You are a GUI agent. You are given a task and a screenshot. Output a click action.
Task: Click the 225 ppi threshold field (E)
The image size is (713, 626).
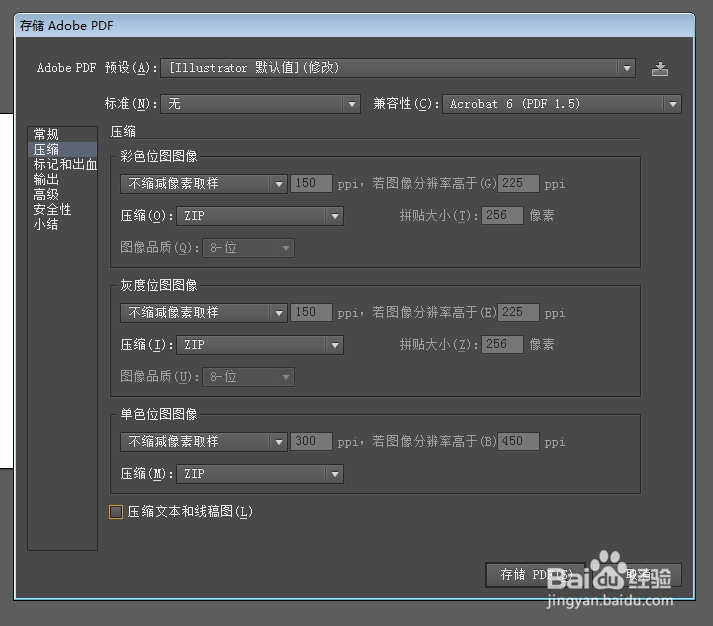pos(518,312)
